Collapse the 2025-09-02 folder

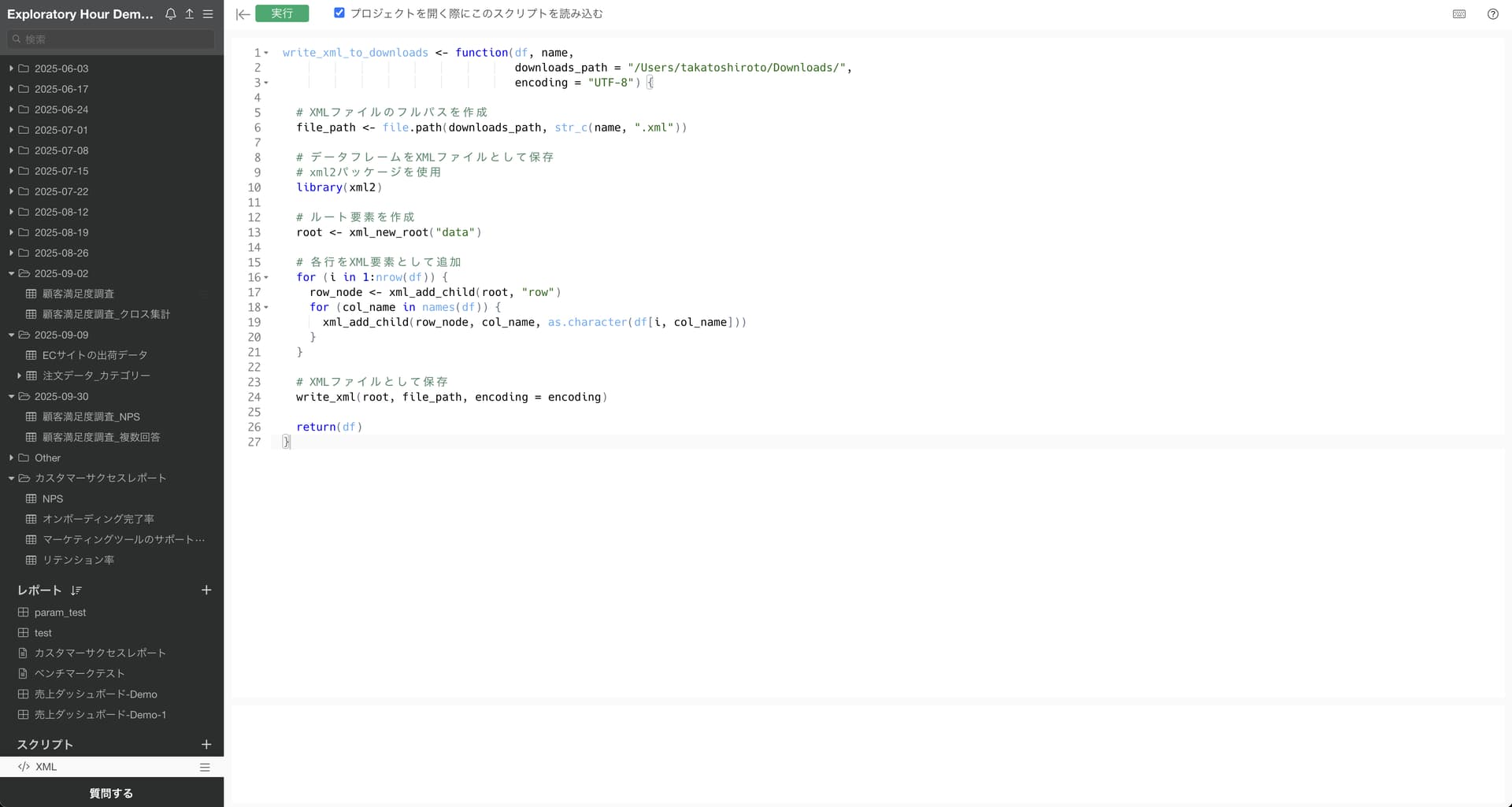[11, 273]
